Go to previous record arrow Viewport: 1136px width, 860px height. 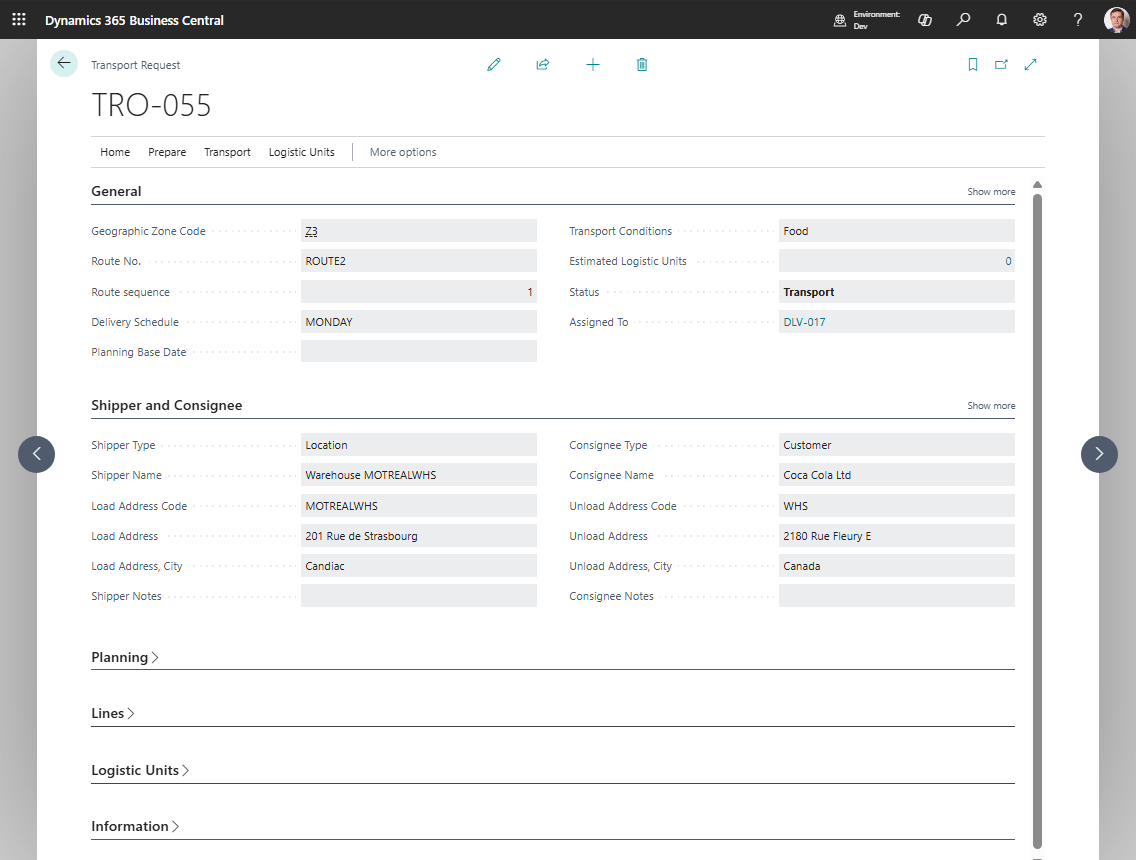(x=36, y=454)
